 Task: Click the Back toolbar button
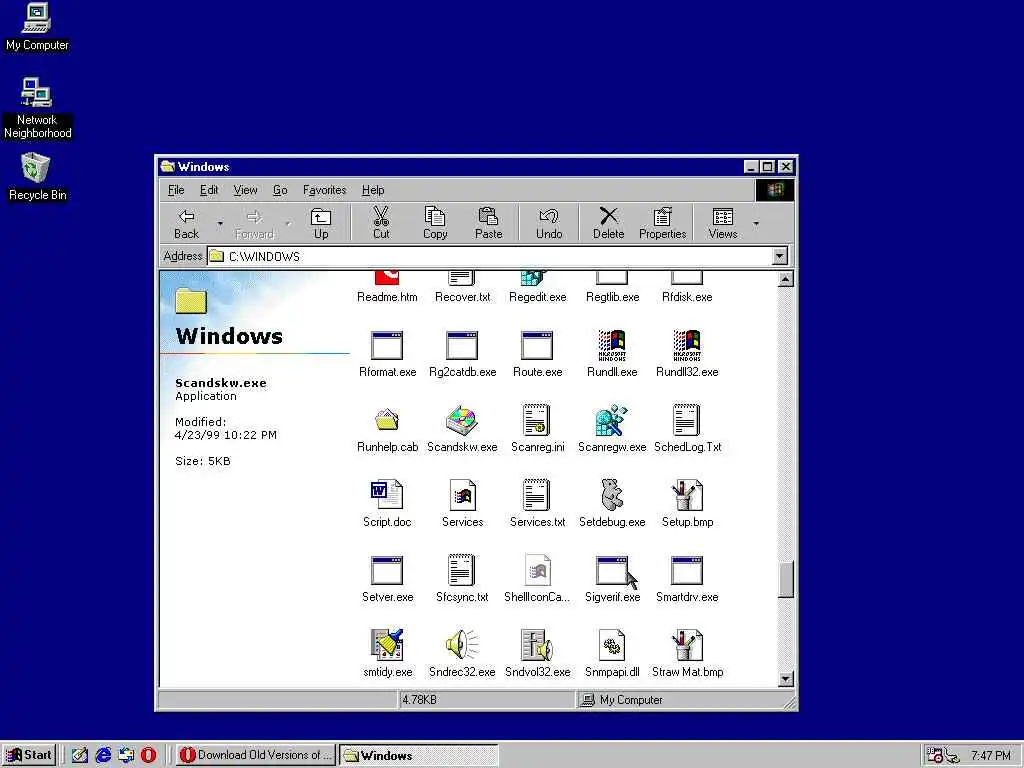(x=186, y=223)
